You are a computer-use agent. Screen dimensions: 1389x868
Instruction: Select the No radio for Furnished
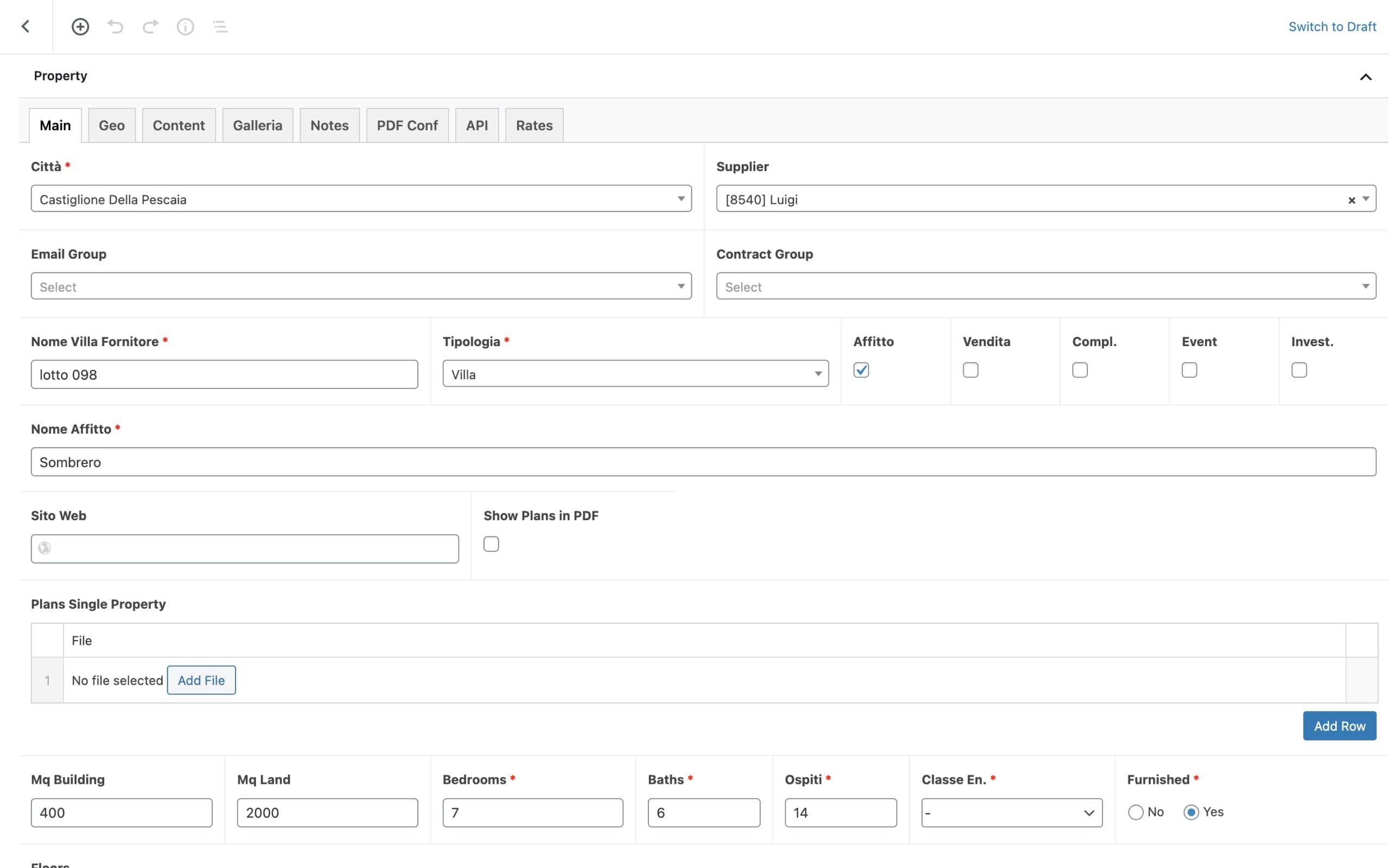(1135, 812)
